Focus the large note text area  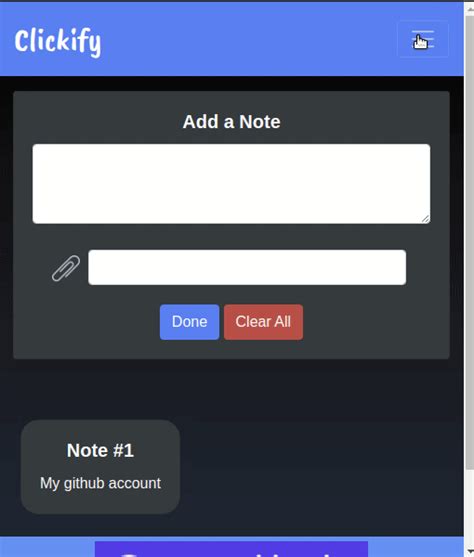[x=231, y=184]
